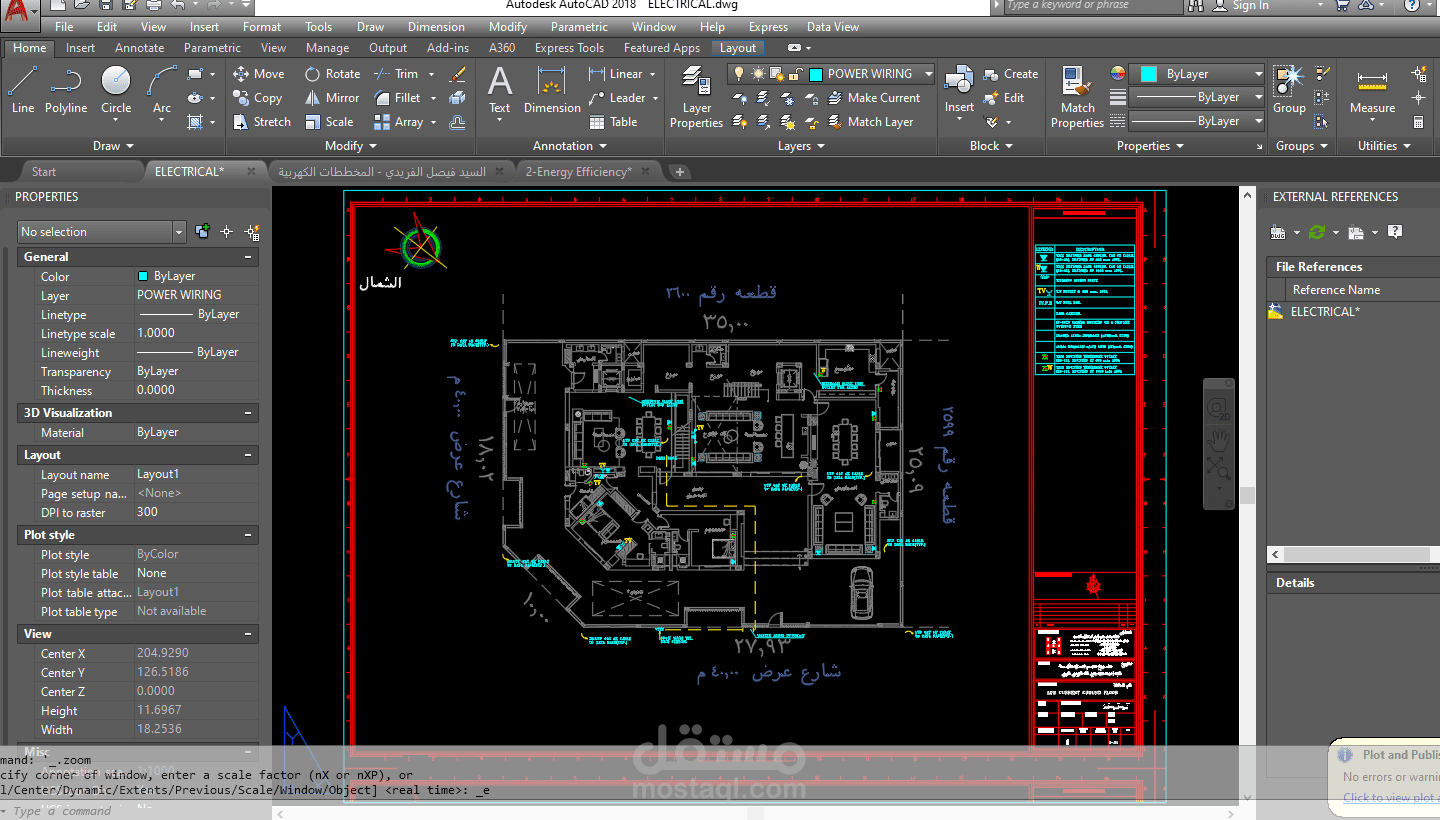Click the Group tool
The height and width of the screenshot is (820, 1440).
1289,90
